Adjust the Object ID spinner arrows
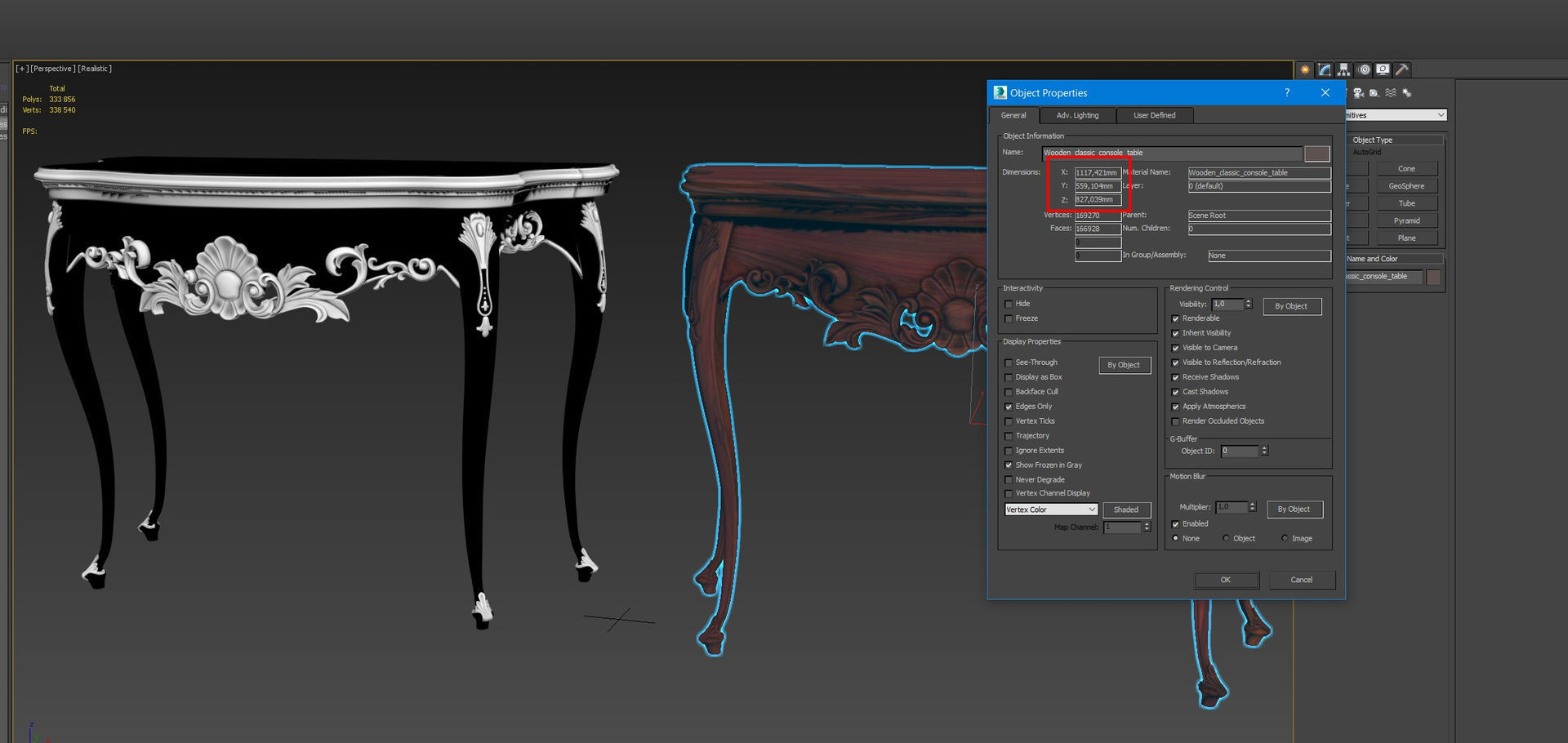The width and height of the screenshot is (1568, 743). click(x=1264, y=451)
